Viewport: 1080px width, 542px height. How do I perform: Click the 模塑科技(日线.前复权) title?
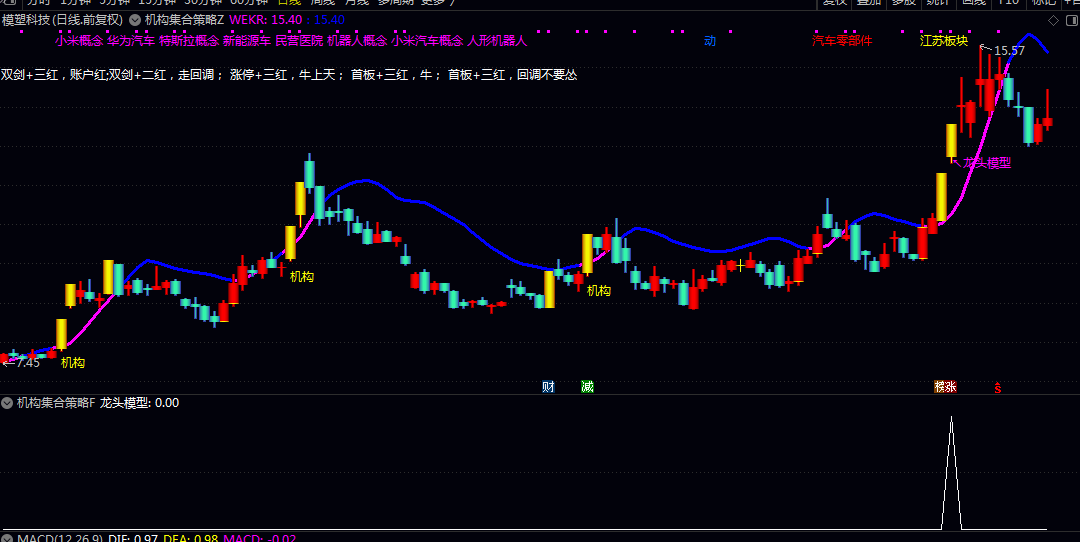[x=62, y=20]
